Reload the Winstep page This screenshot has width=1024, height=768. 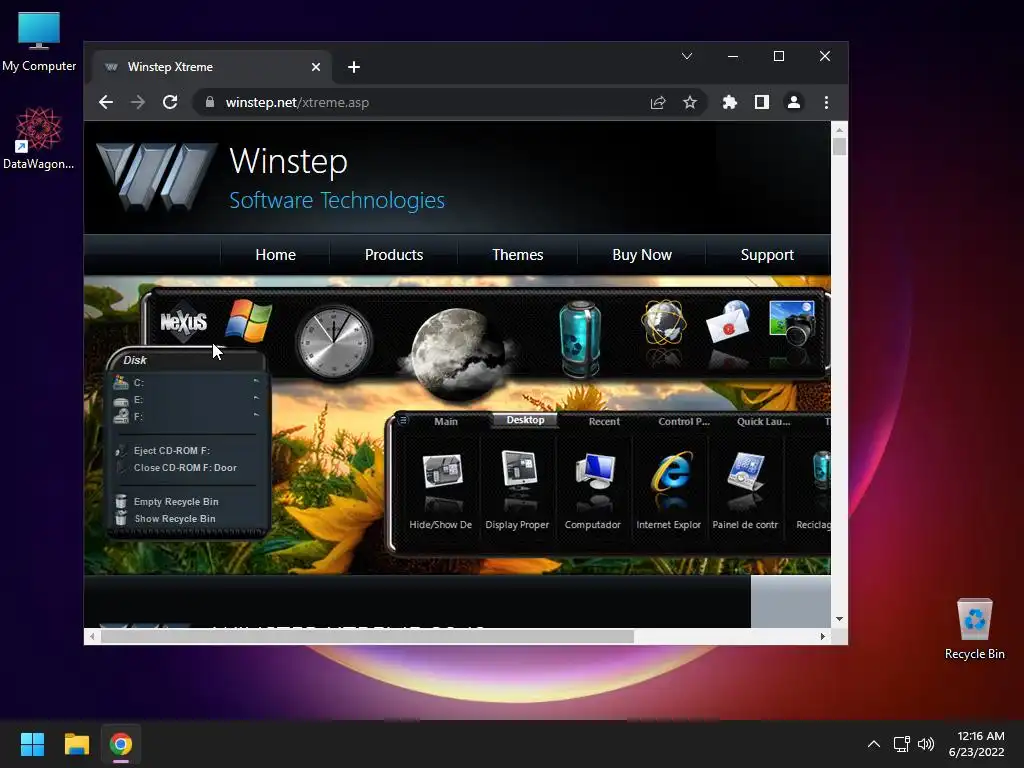[170, 103]
